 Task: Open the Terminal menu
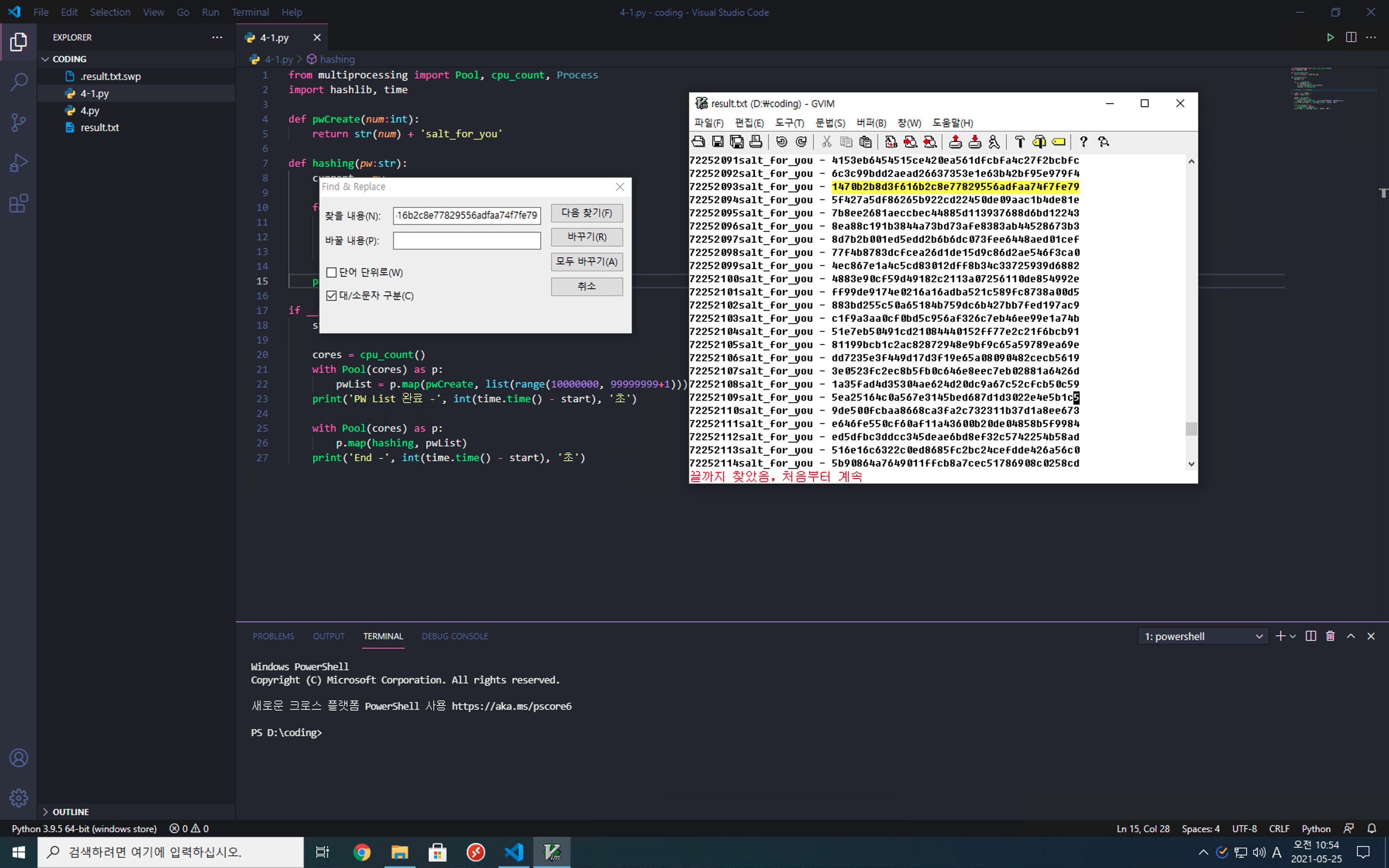point(250,12)
